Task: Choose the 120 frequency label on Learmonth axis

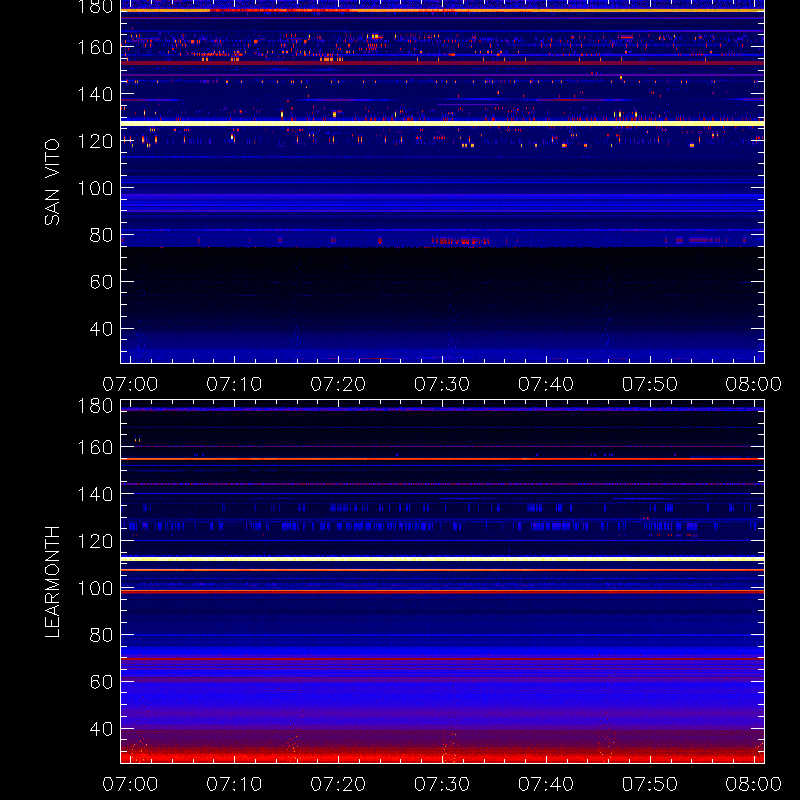Action: 95,541
